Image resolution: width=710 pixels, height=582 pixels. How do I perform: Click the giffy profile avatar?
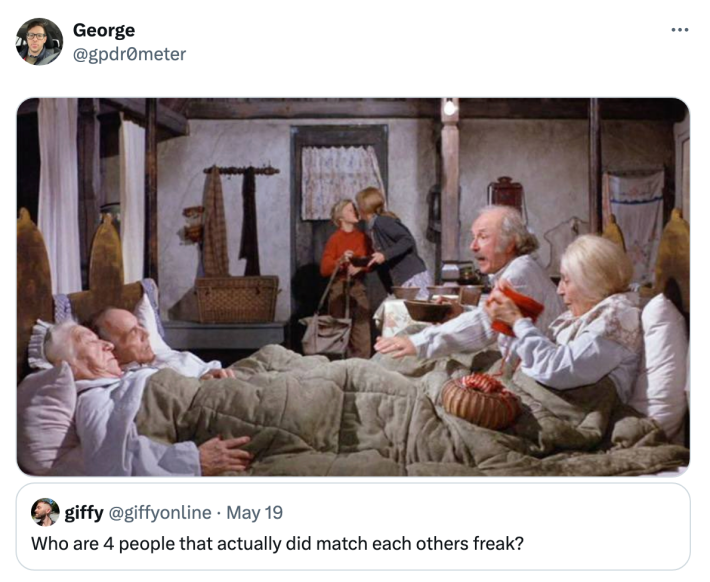coord(45,512)
